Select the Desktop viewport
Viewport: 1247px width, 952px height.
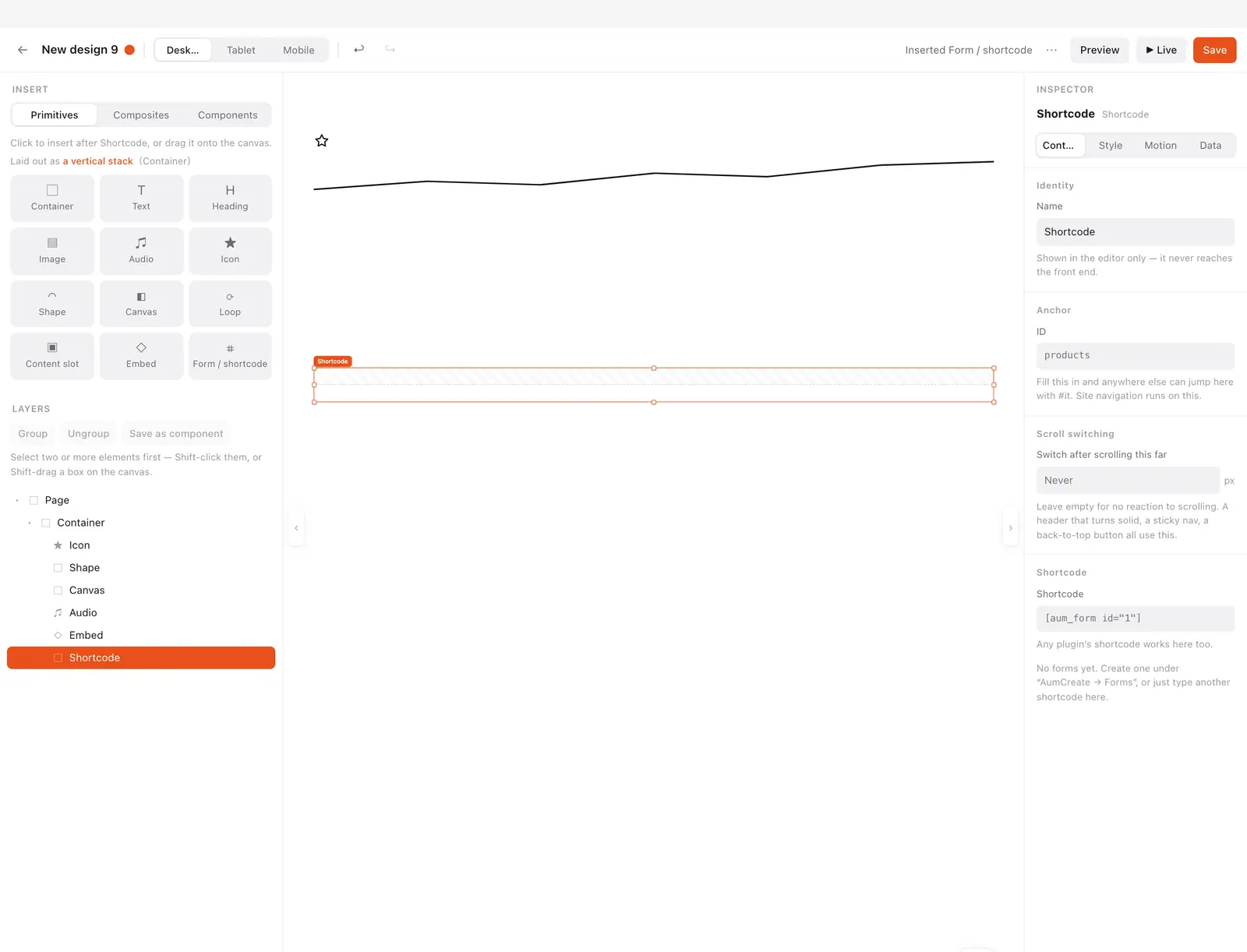pos(183,50)
